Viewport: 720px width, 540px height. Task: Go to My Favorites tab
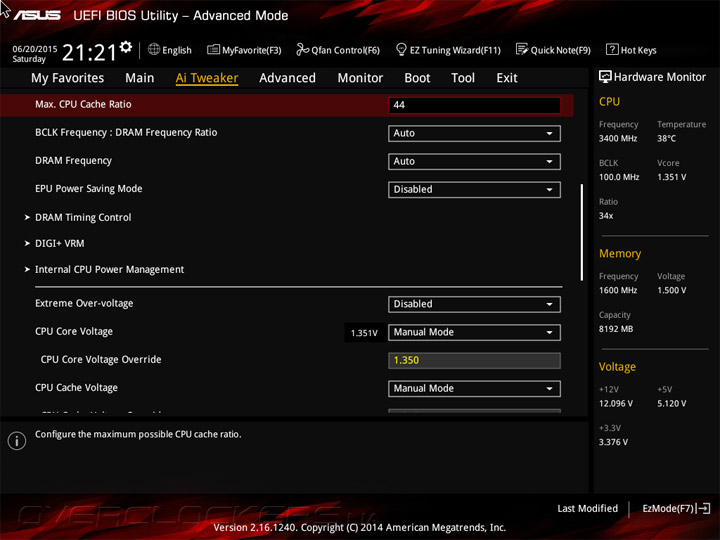point(68,78)
